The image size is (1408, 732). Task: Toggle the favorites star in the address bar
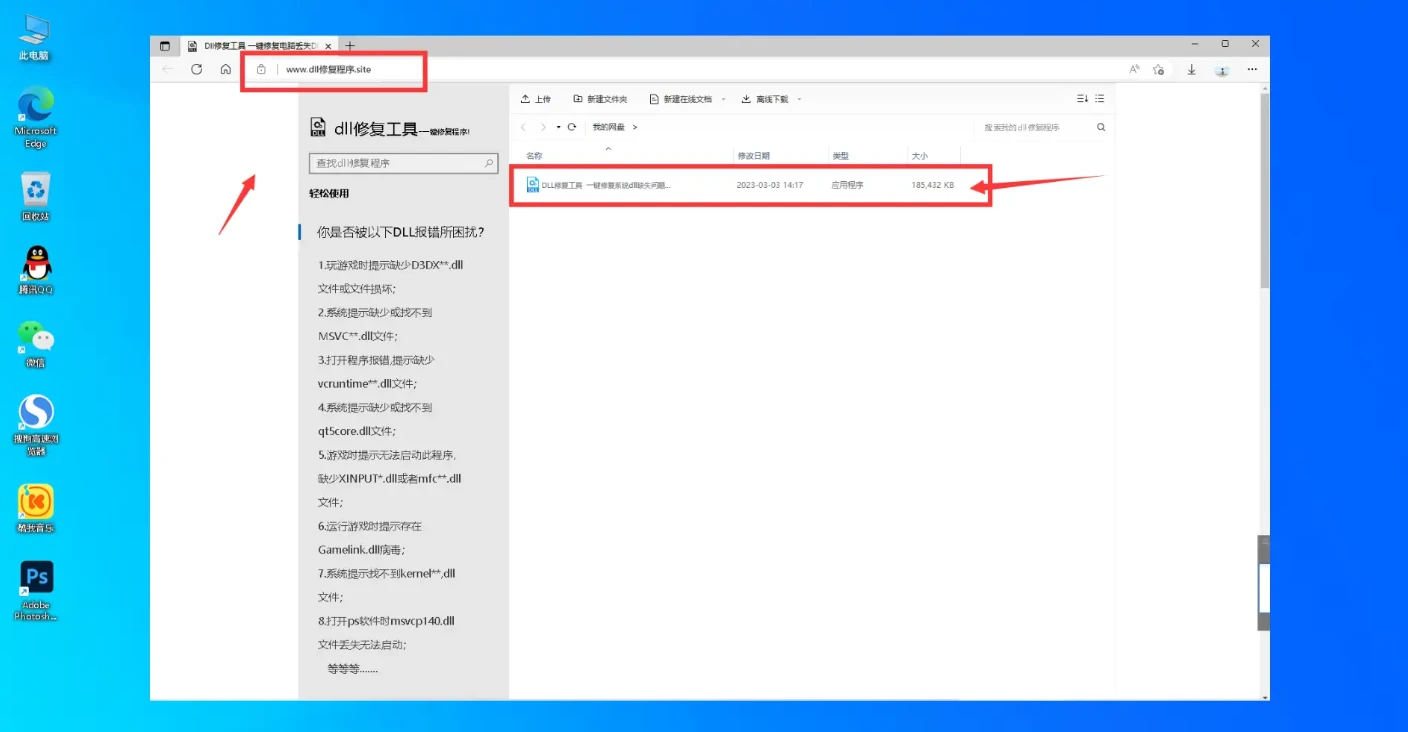pyautogui.click(x=1158, y=69)
